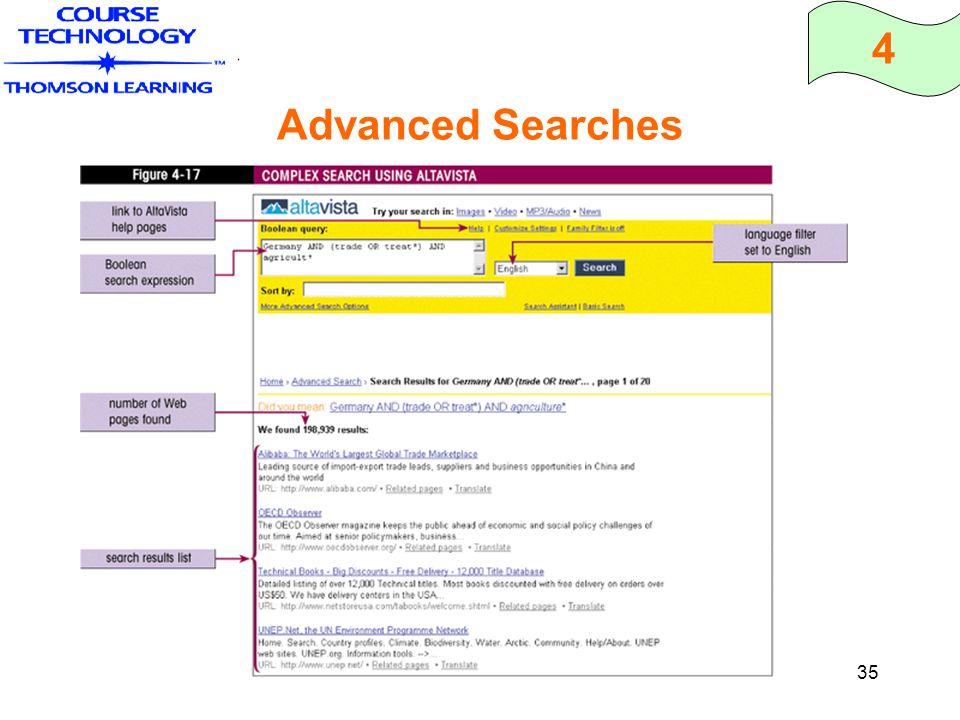Go to Advanced Search breadcrumb link
Viewport: 960px width, 720px height.
[x=326, y=381]
